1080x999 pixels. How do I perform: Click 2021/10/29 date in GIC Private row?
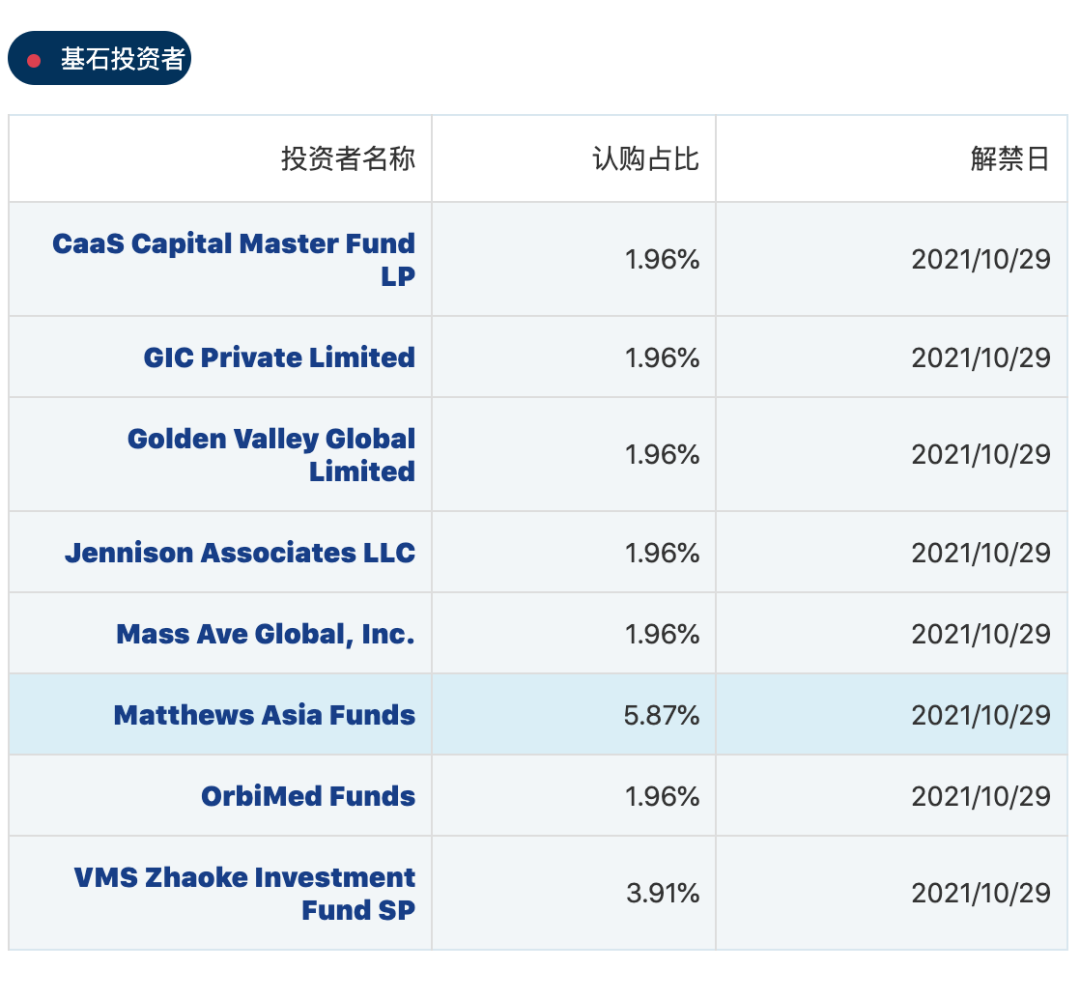(x=981, y=358)
